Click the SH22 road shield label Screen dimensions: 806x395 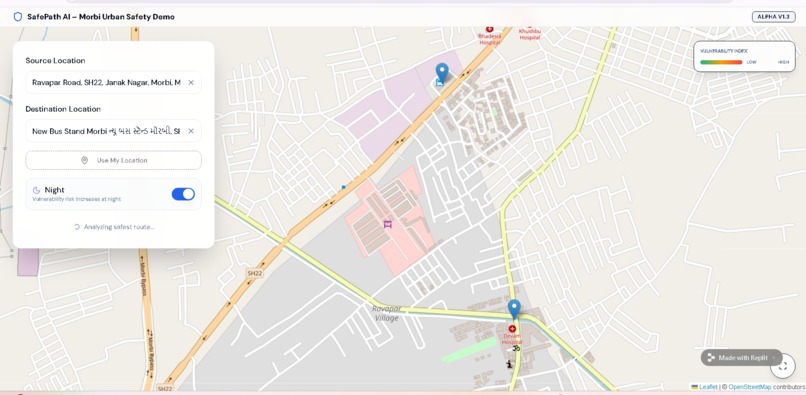click(x=254, y=273)
